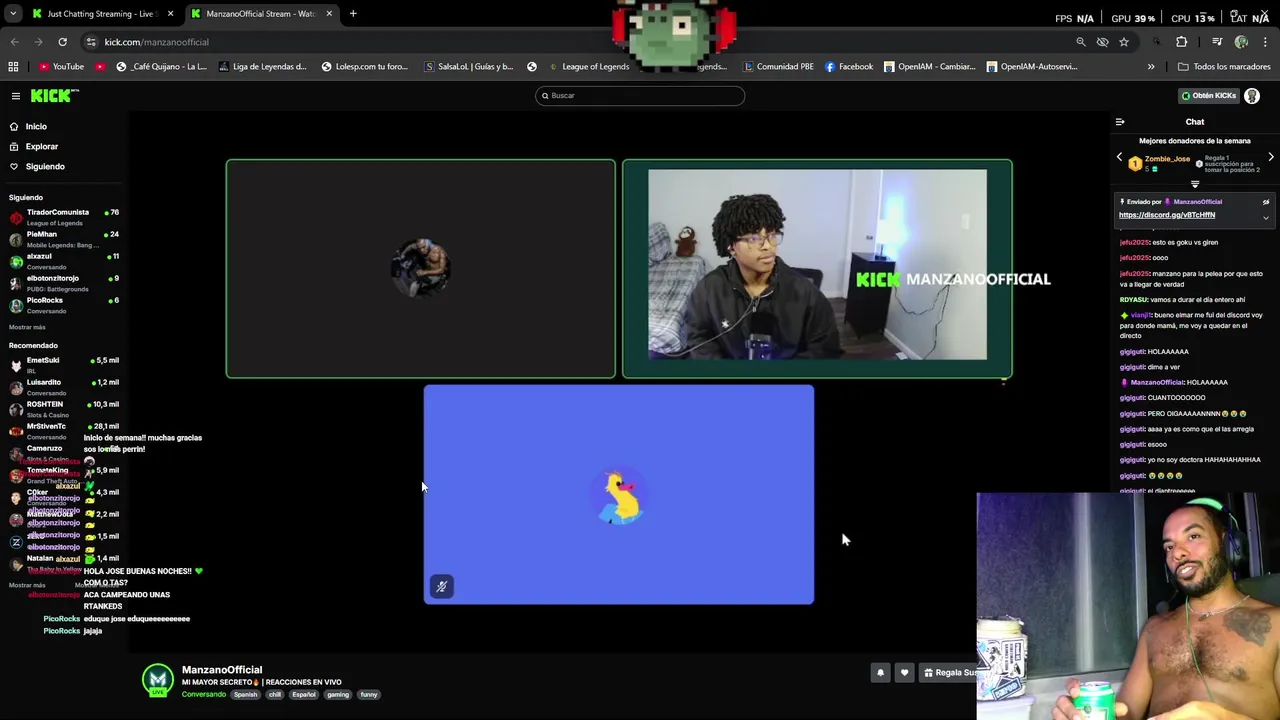Open the Comunidad PBE bookmark
Viewport: 1280px width, 720px height.
coord(778,67)
